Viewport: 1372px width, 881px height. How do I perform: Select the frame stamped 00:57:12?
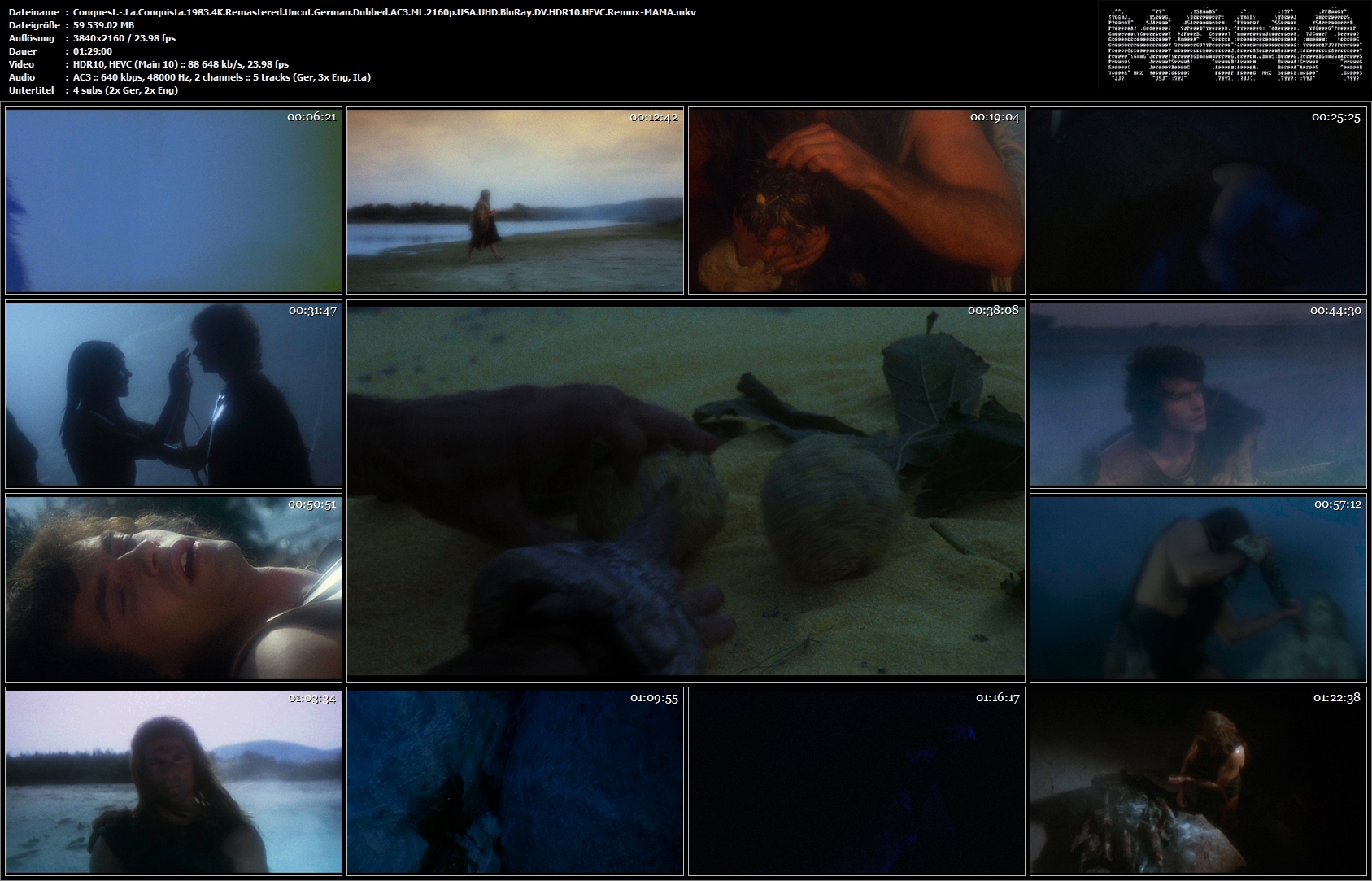tap(1198, 588)
